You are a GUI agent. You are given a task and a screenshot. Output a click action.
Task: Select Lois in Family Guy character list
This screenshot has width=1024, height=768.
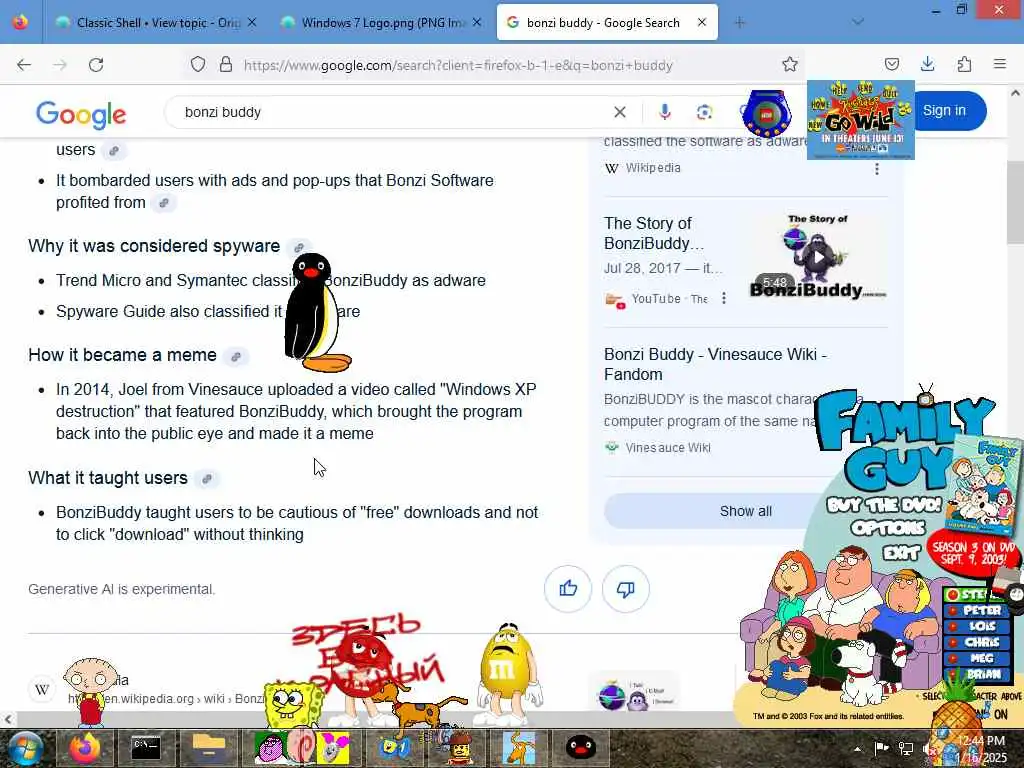(978, 626)
